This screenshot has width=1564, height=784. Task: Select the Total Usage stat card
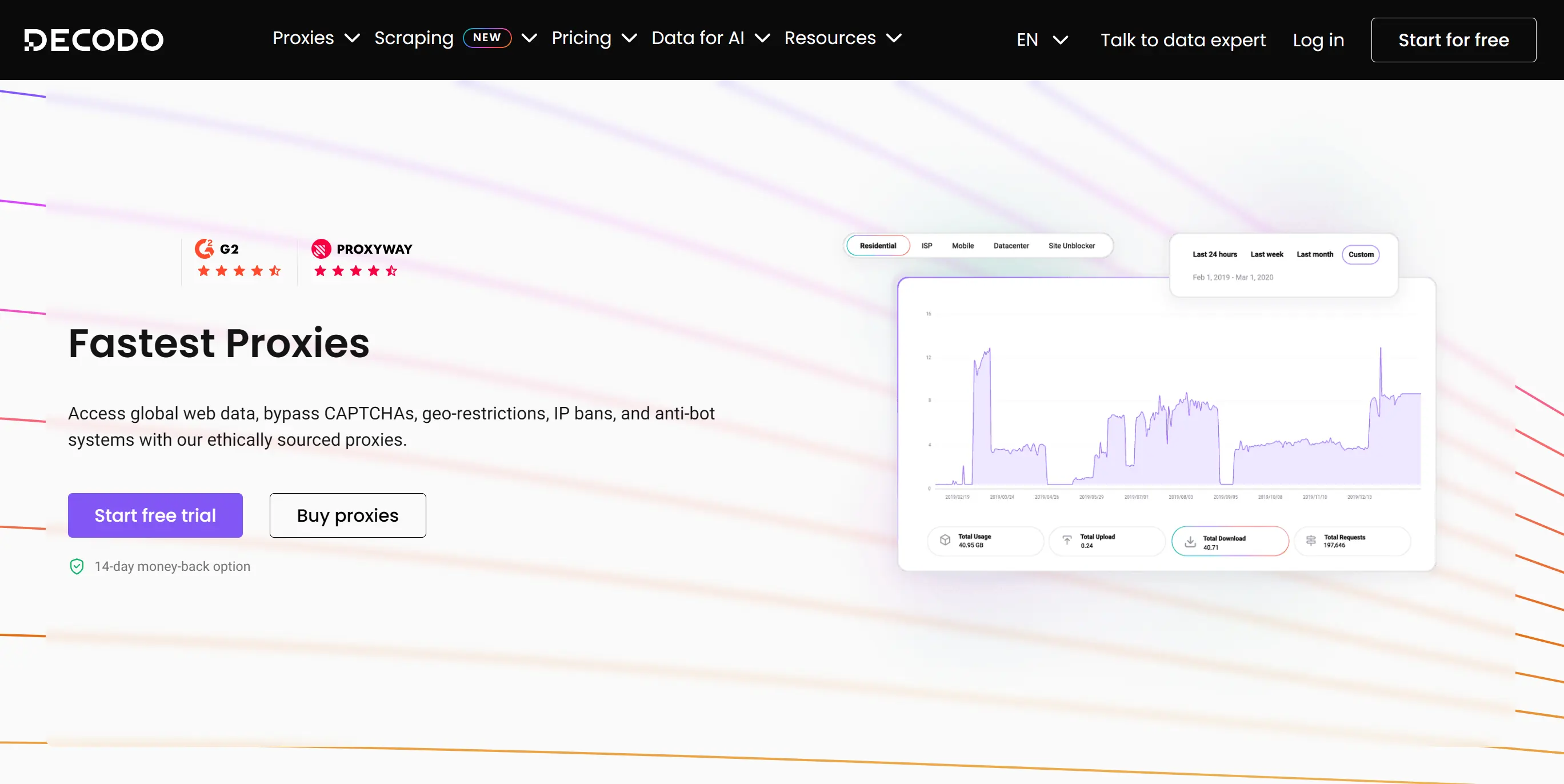[985, 541]
